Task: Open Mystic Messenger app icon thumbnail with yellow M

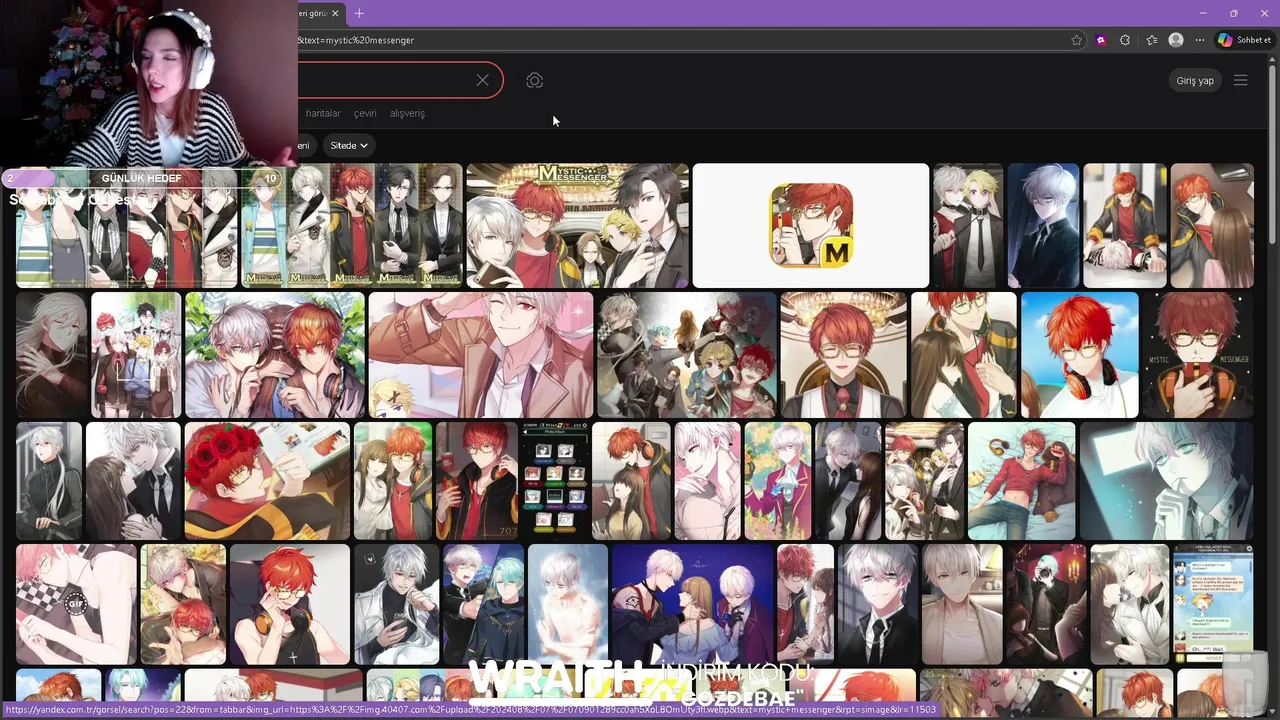Action: click(x=811, y=226)
